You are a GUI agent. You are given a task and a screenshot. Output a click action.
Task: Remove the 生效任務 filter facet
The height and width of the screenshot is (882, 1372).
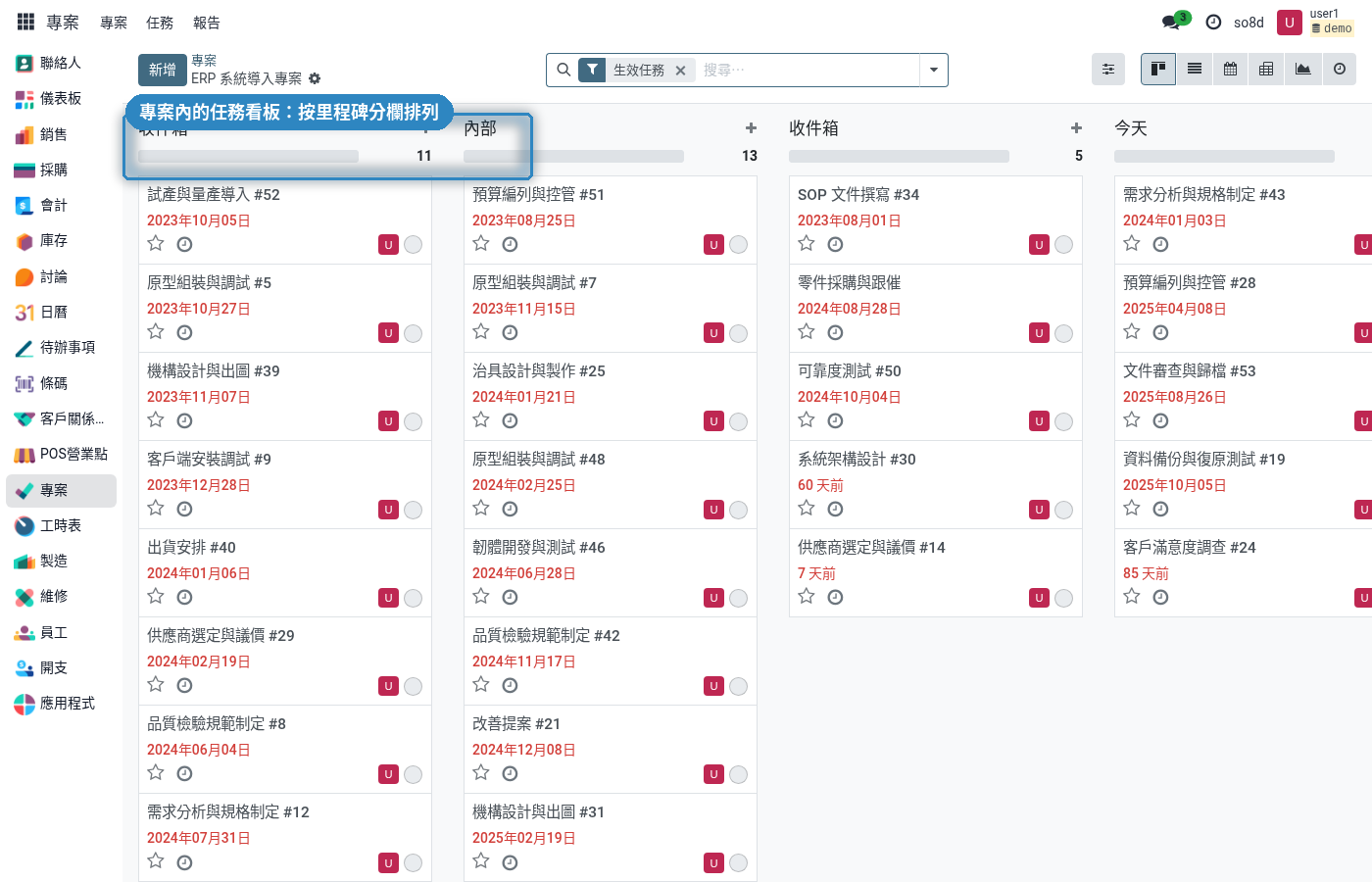(680, 71)
